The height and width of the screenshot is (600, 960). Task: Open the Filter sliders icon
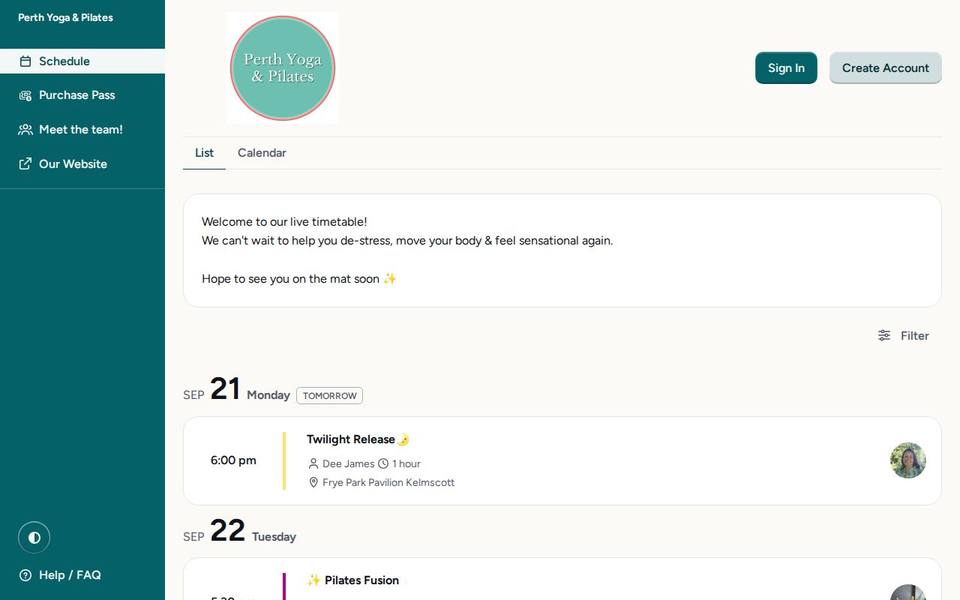(x=884, y=336)
